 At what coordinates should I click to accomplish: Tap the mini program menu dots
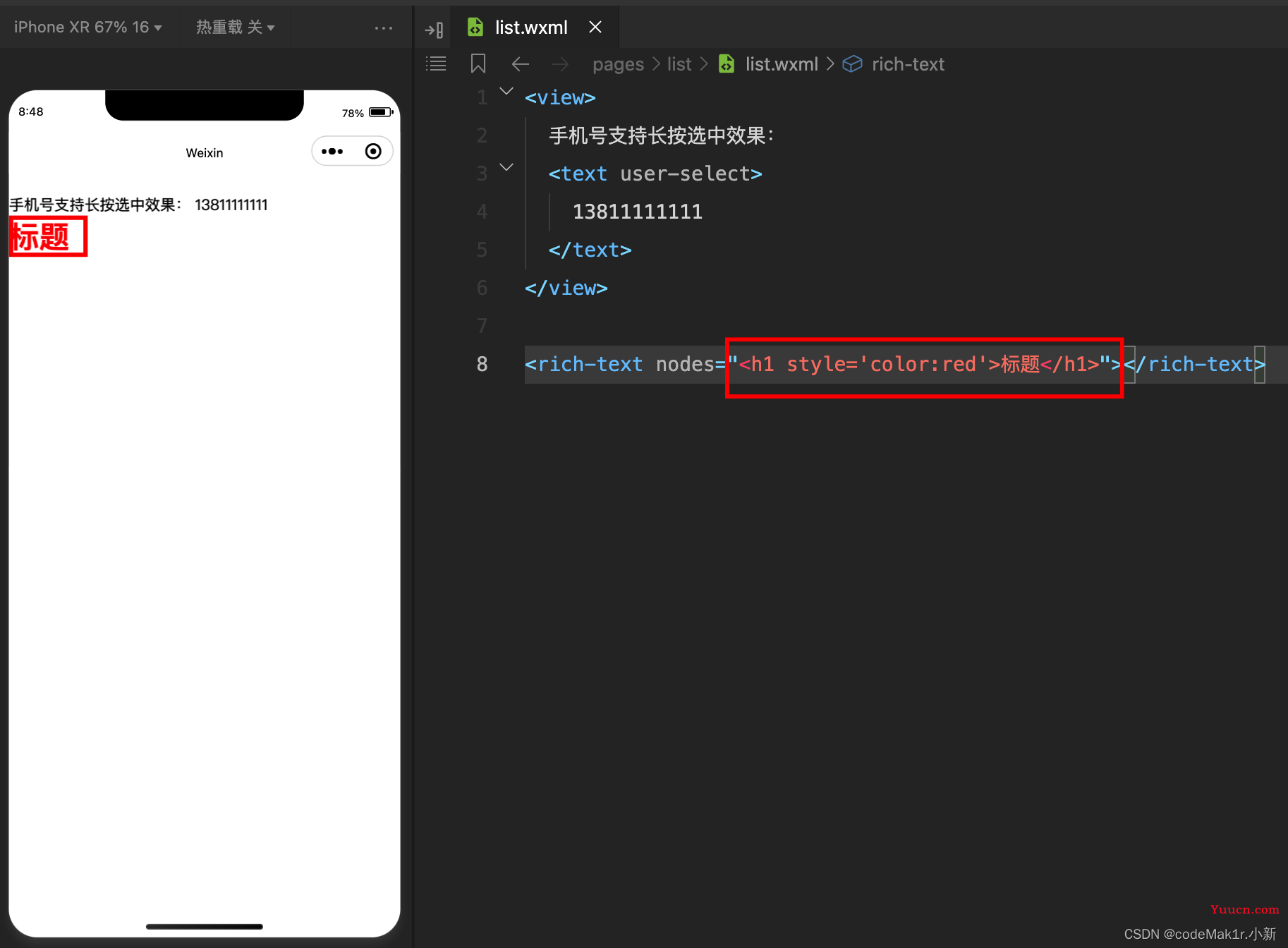tap(332, 151)
